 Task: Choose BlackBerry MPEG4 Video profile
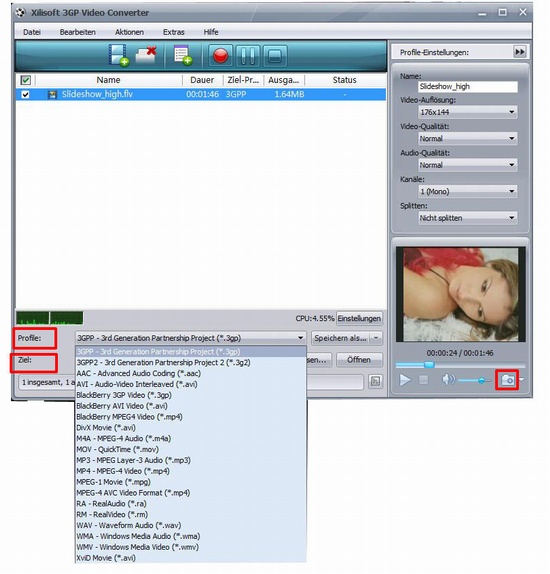coord(190,417)
